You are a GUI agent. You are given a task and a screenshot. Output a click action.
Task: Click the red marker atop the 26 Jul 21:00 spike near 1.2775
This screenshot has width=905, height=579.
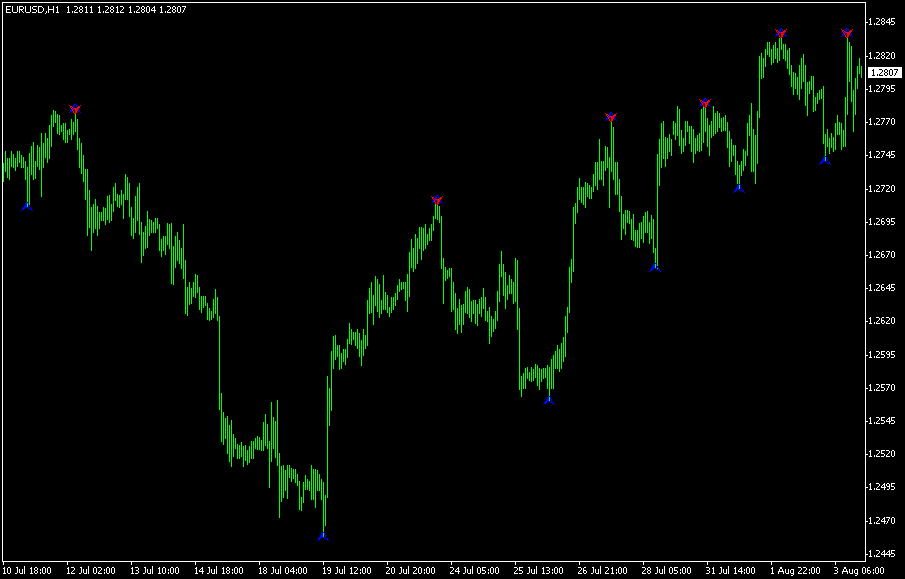(x=611, y=117)
